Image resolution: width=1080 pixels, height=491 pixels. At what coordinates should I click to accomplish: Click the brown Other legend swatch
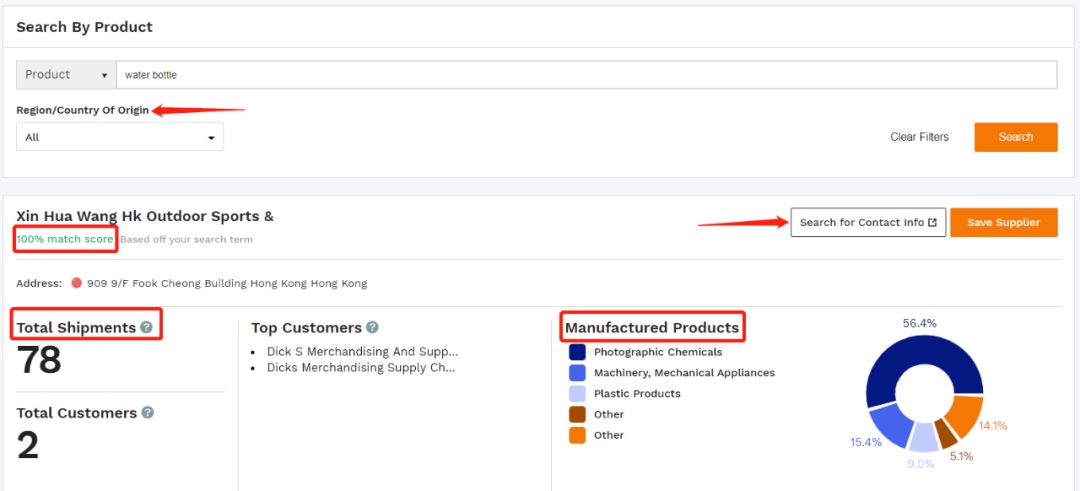point(577,414)
